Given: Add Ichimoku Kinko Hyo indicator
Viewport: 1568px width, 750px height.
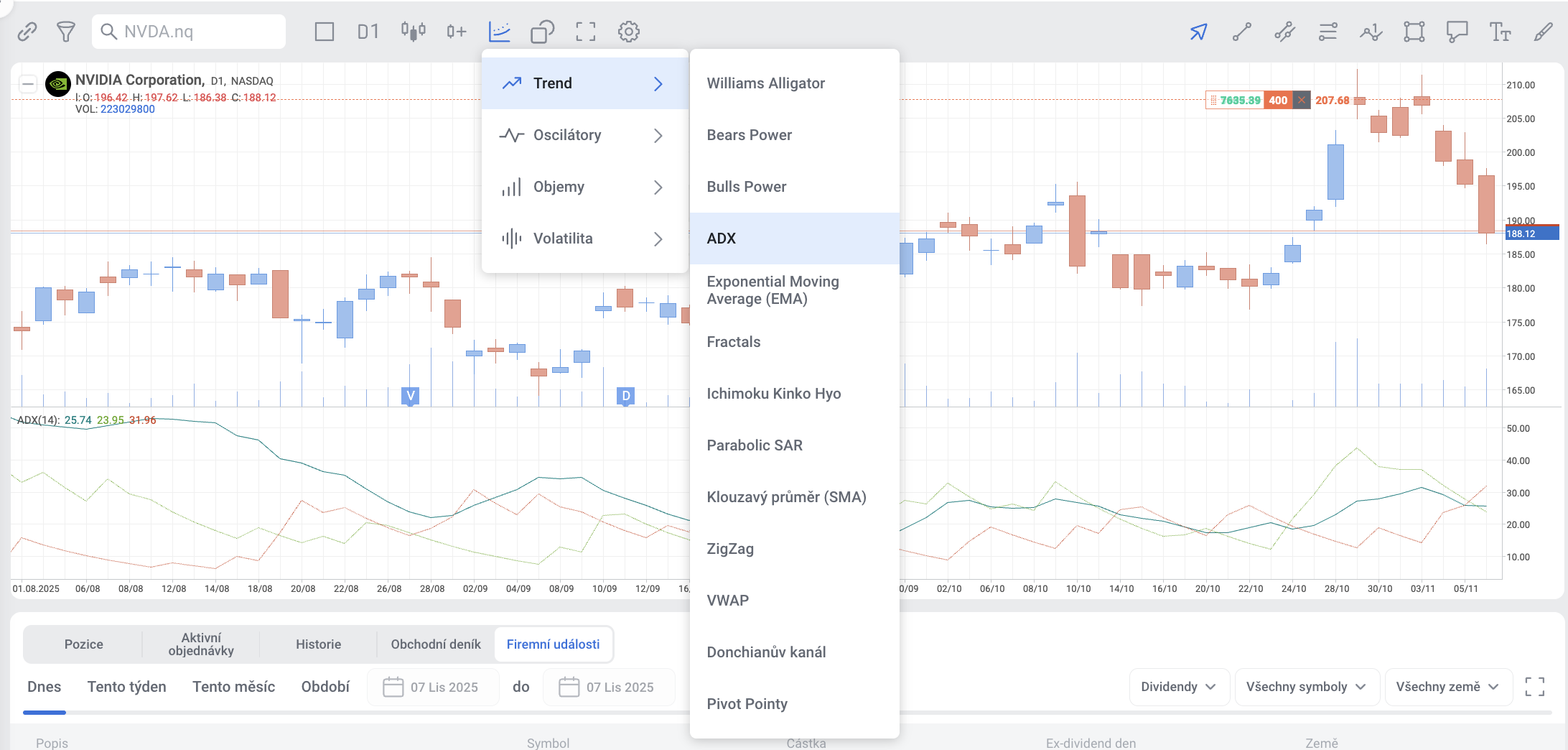Looking at the screenshot, I should click(x=795, y=394).
